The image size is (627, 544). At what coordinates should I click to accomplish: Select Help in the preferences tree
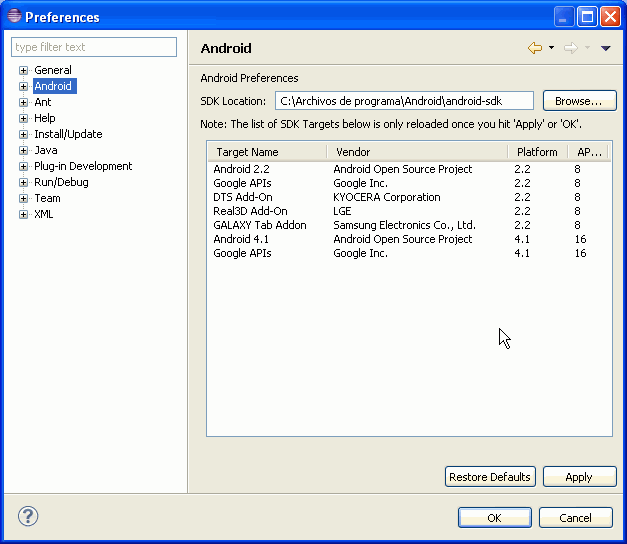tap(45, 118)
